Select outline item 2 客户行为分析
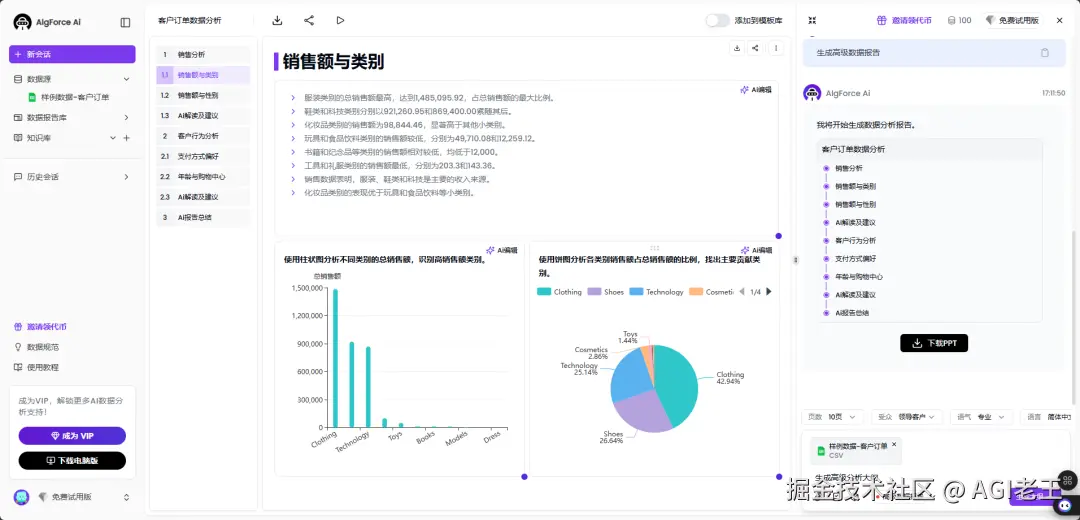 click(x=203, y=136)
